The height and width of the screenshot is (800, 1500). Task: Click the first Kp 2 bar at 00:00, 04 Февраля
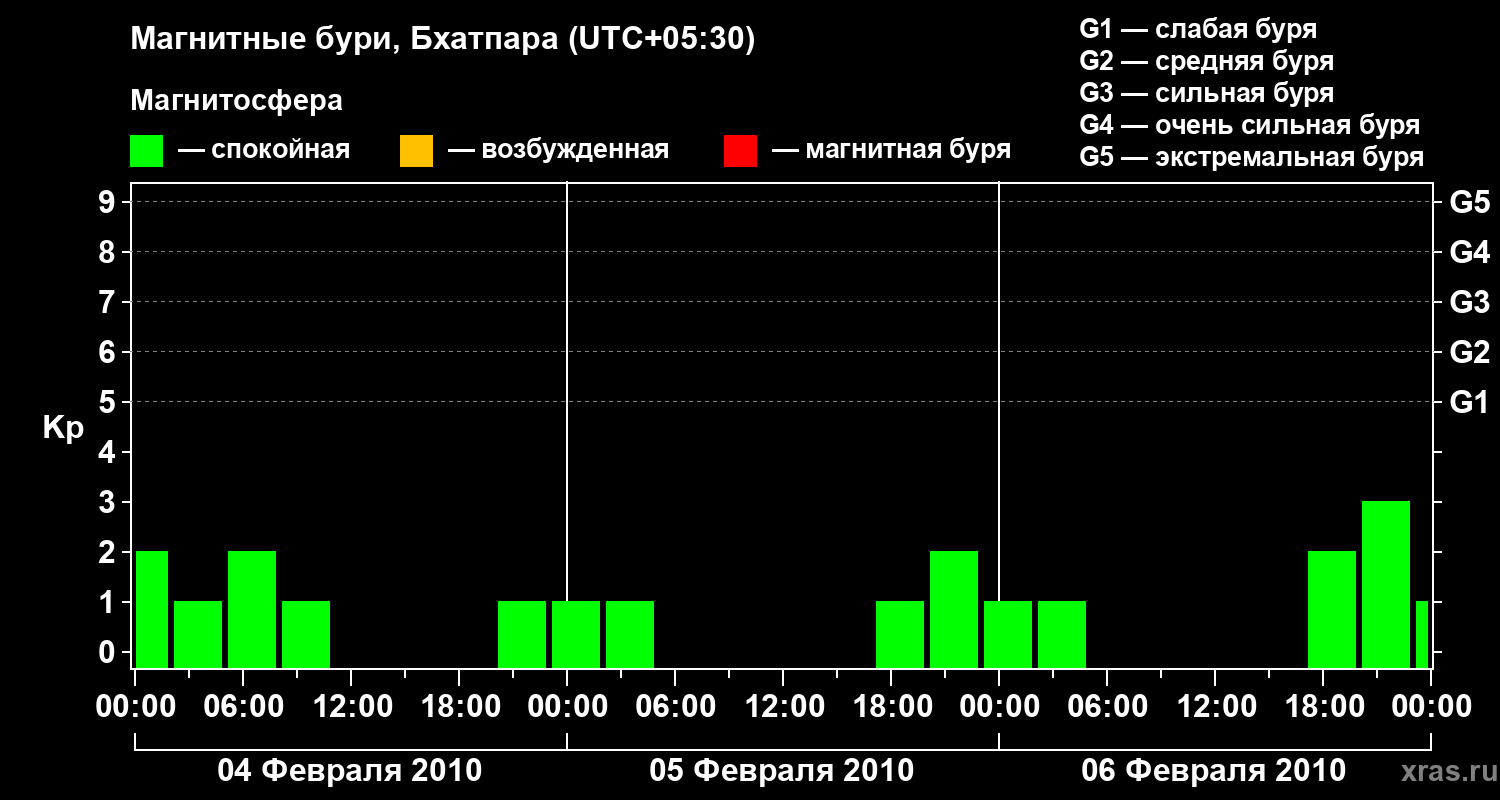click(152, 609)
